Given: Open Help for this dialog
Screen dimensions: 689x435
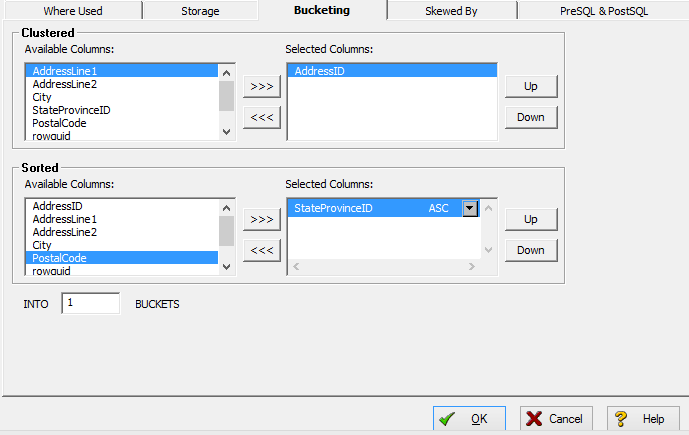Looking at the screenshot, I should coord(643,419).
